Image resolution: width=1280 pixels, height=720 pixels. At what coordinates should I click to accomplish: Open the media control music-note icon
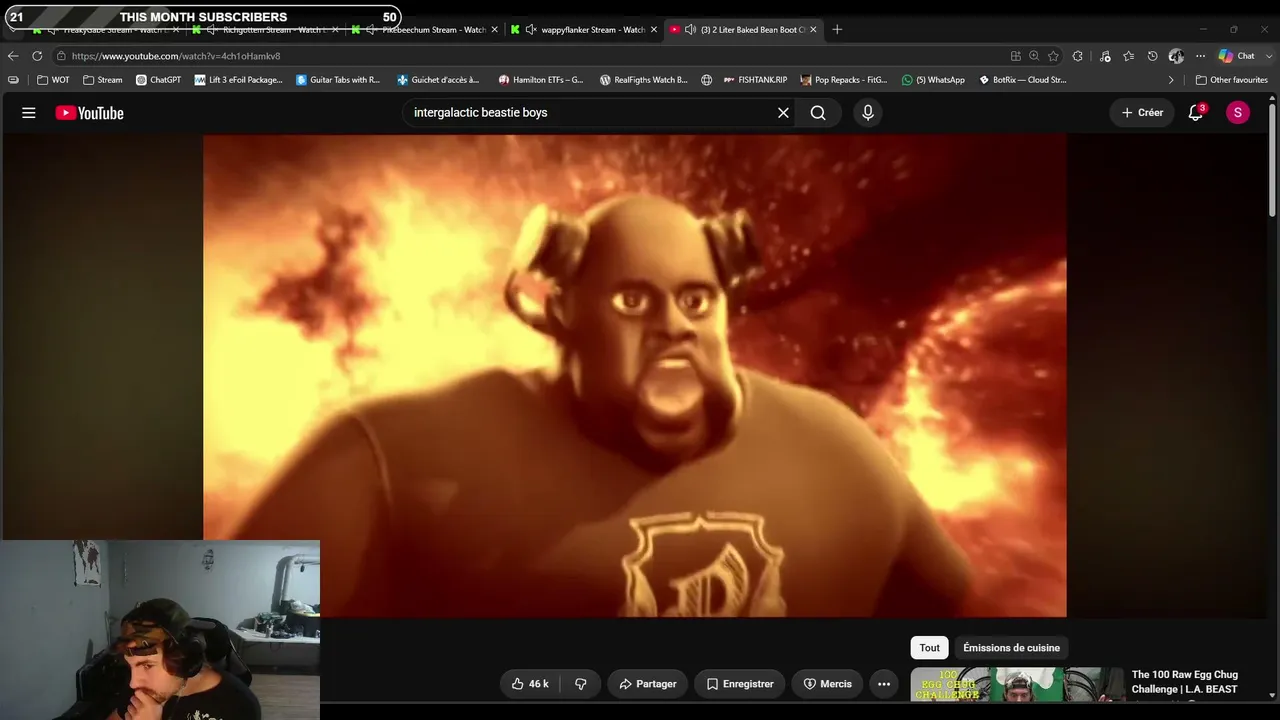click(x=1105, y=56)
